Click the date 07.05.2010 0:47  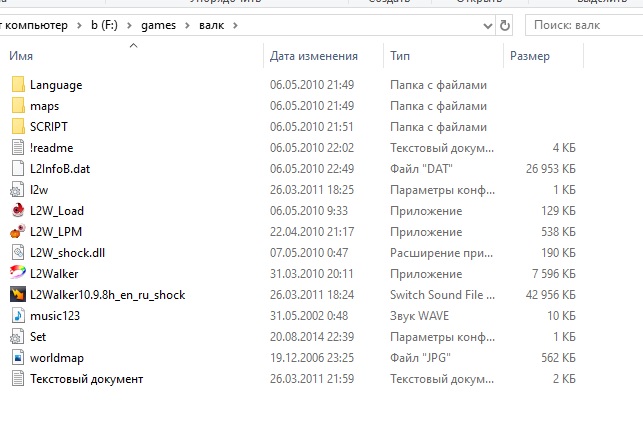pyautogui.click(x=309, y=252)
